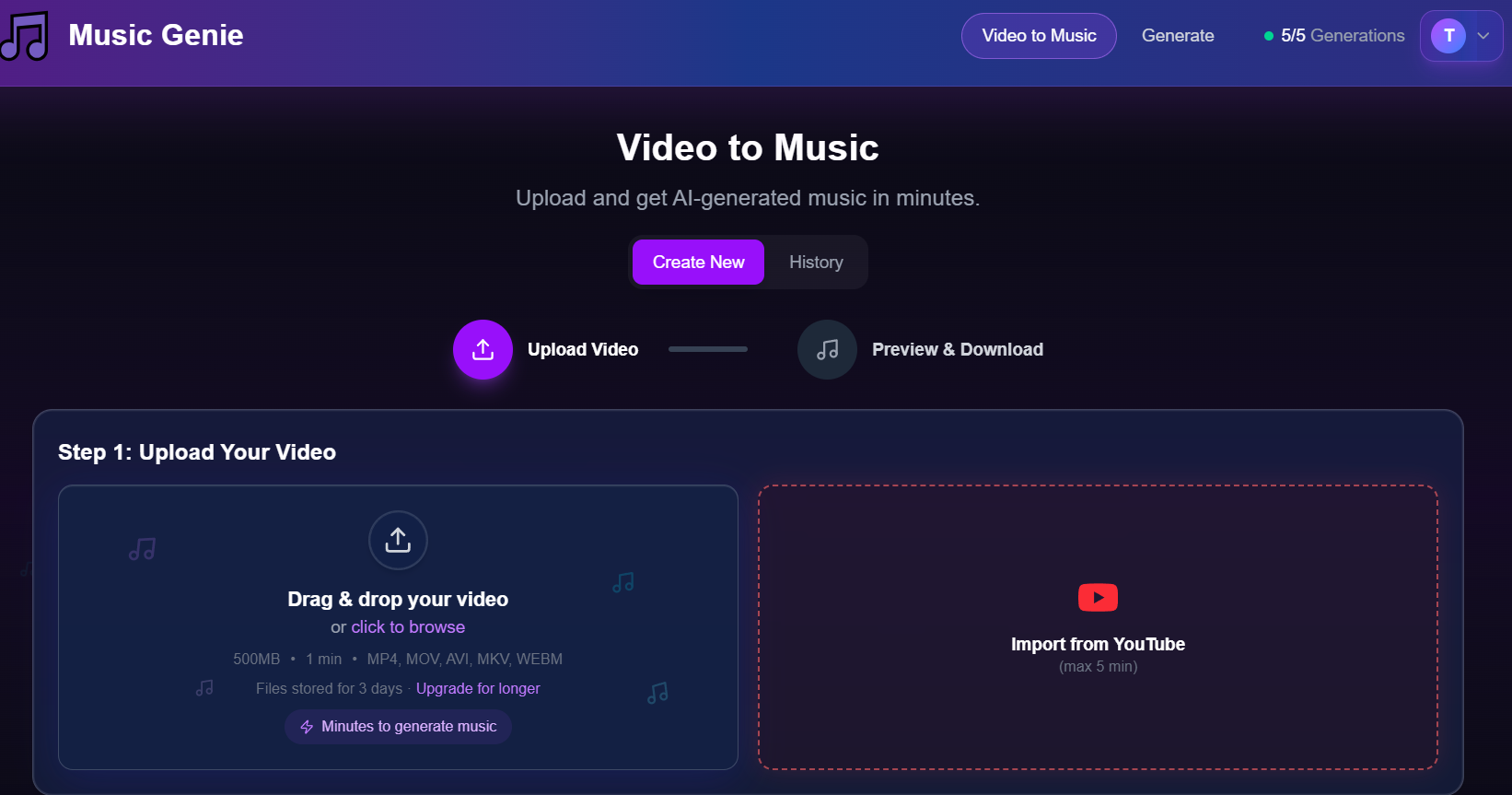This screenshot has width=1512, height=795.
Task: Click the 1 min duration limit text
Action: pyautogui.click(x=323, y=659)
